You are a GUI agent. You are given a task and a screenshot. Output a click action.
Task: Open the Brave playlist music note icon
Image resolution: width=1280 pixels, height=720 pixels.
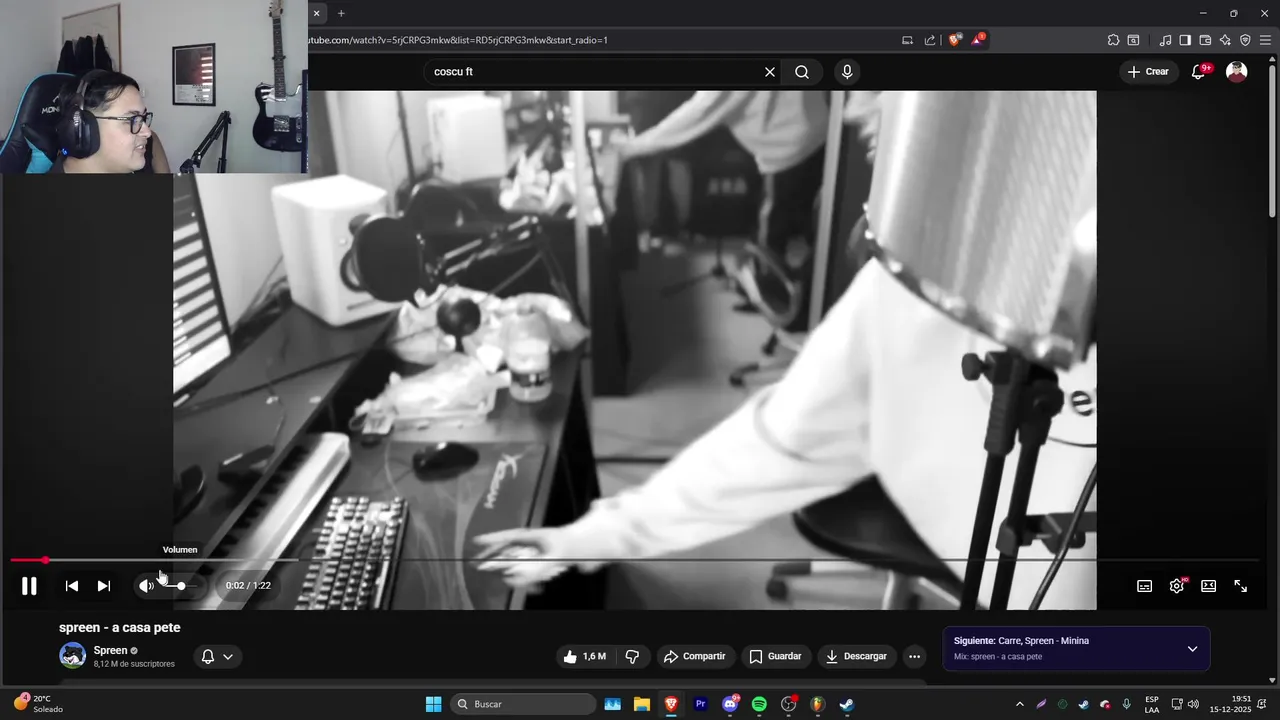[1165, 40]
